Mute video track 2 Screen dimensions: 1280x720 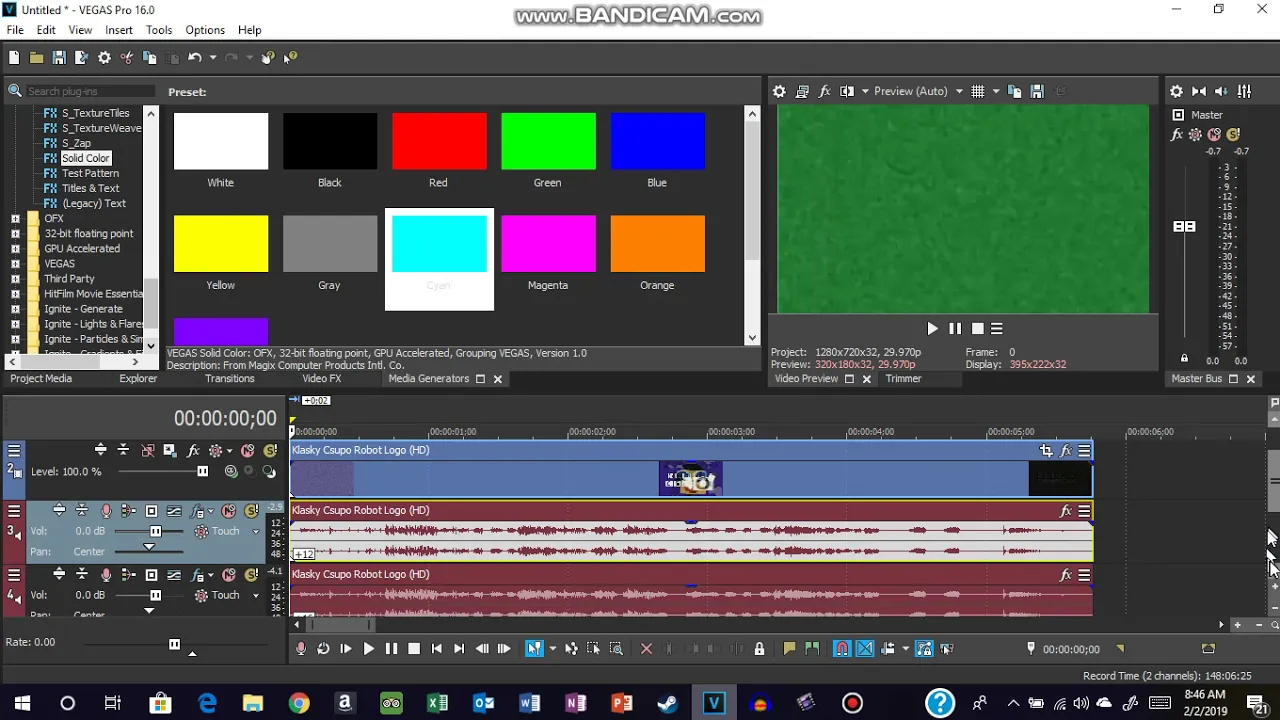click(248, 451)
